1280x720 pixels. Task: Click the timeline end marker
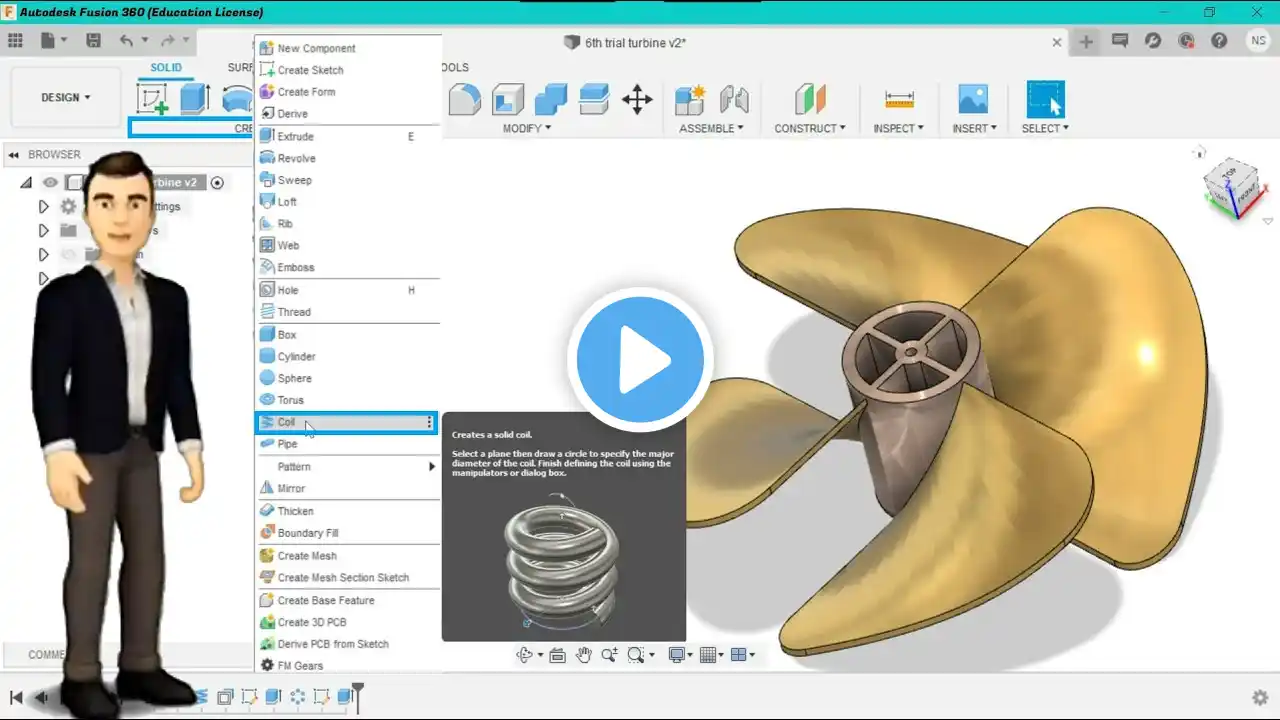tap(358, 697)
